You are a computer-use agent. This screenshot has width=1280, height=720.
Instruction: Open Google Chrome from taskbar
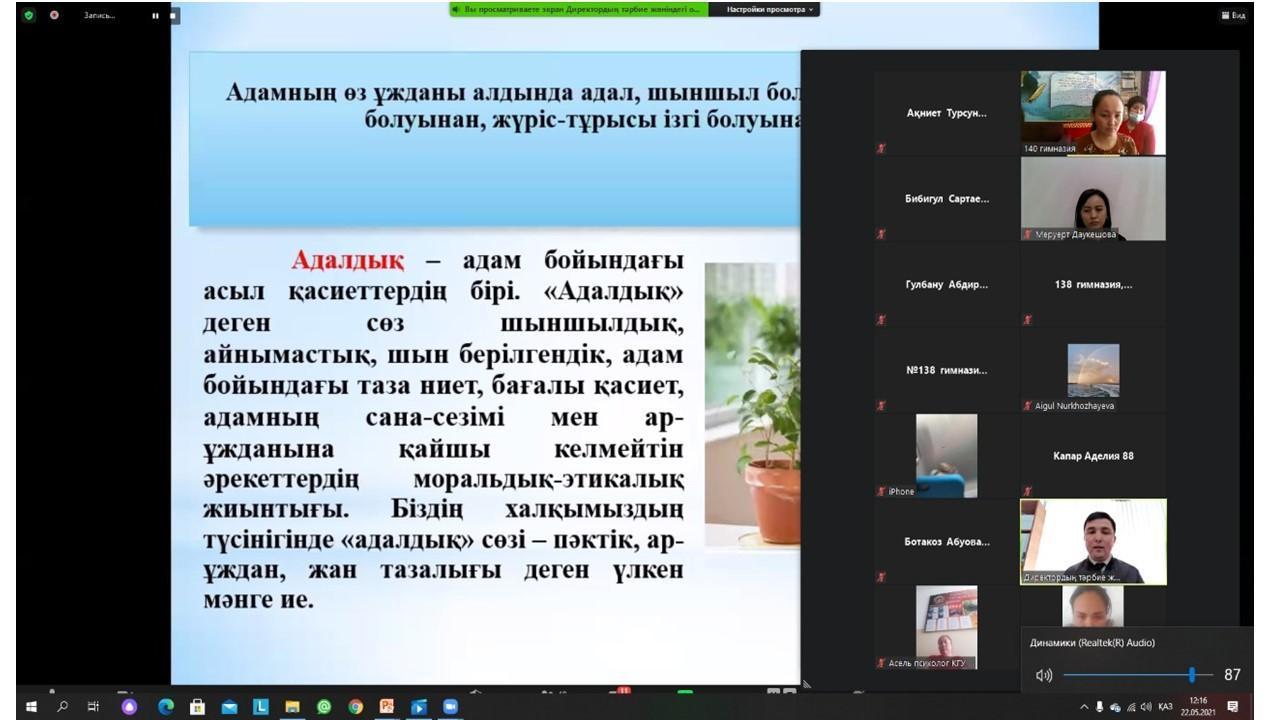click(x=355, y=706)
